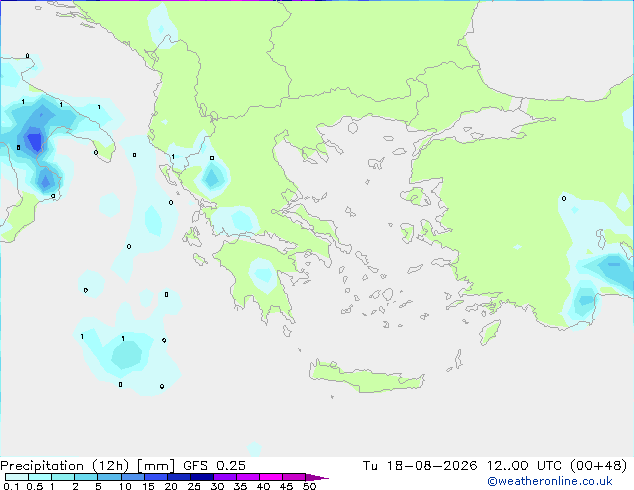634x490 pixels.
Task: Click the "35" legend scale label
Action: [240, 486]
